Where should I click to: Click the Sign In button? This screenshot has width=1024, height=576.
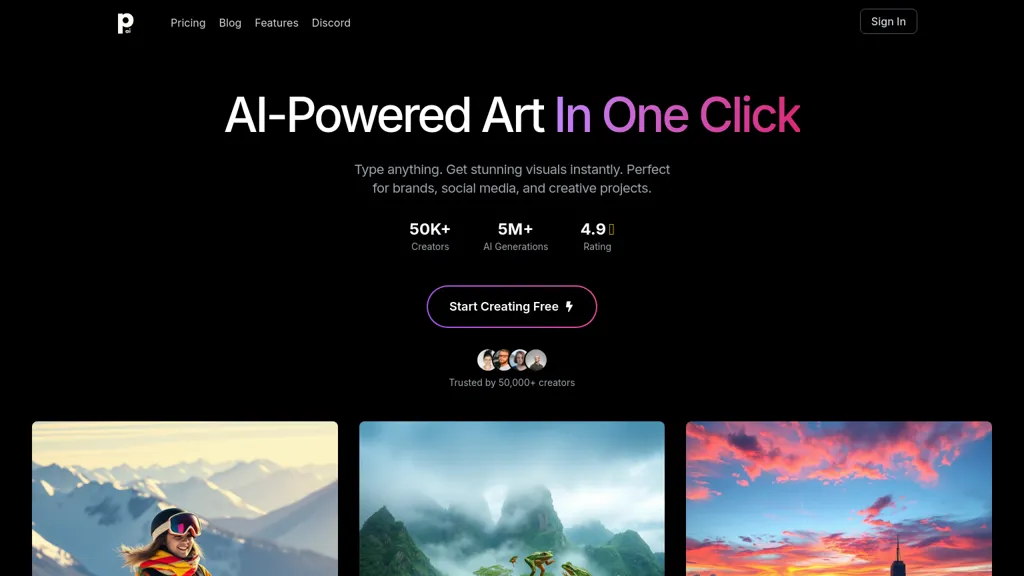(888, 22)
